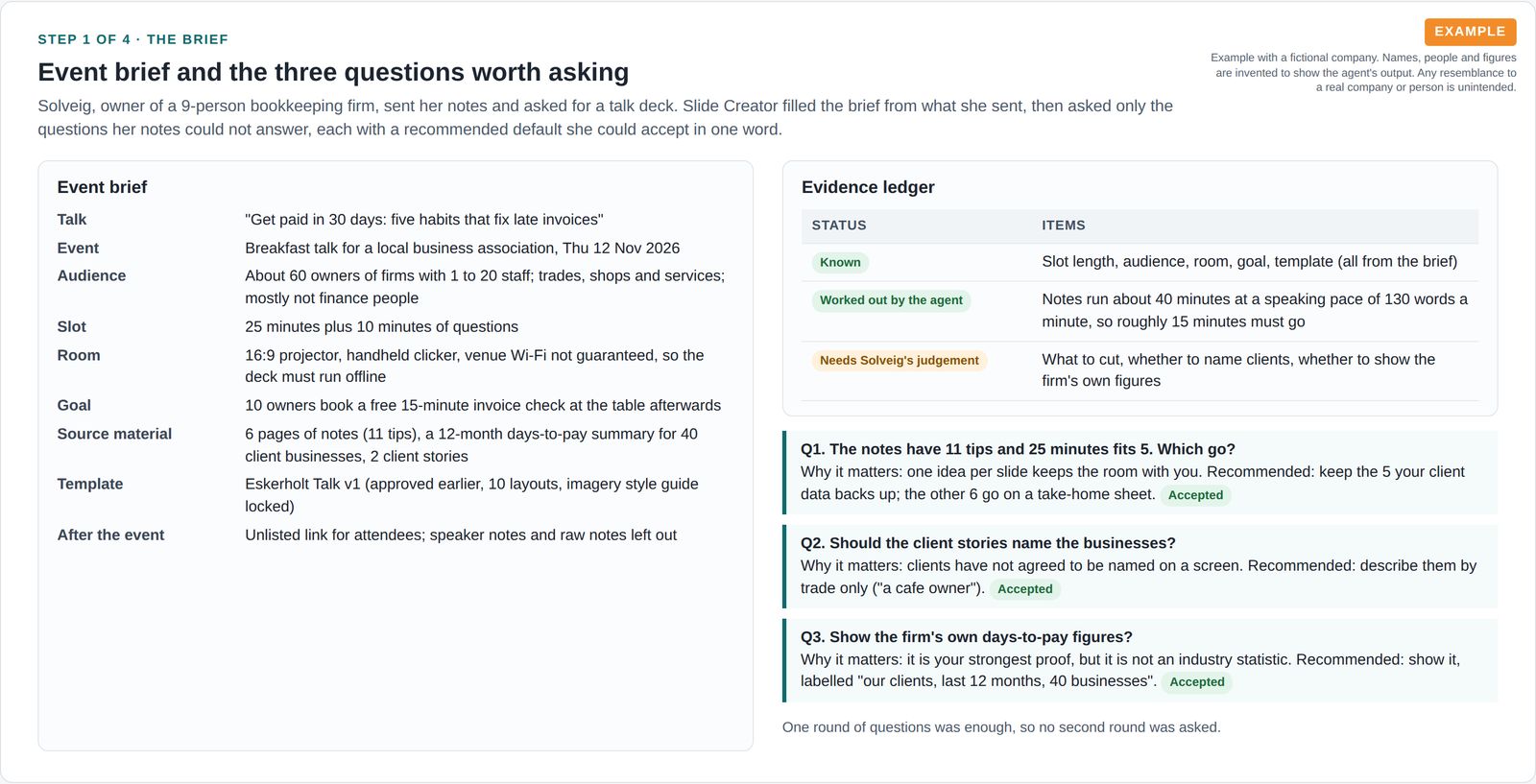Click the orange EXAMPLE badge
The height and width of the screenshot is (784, 1536).
(1470, 32)
